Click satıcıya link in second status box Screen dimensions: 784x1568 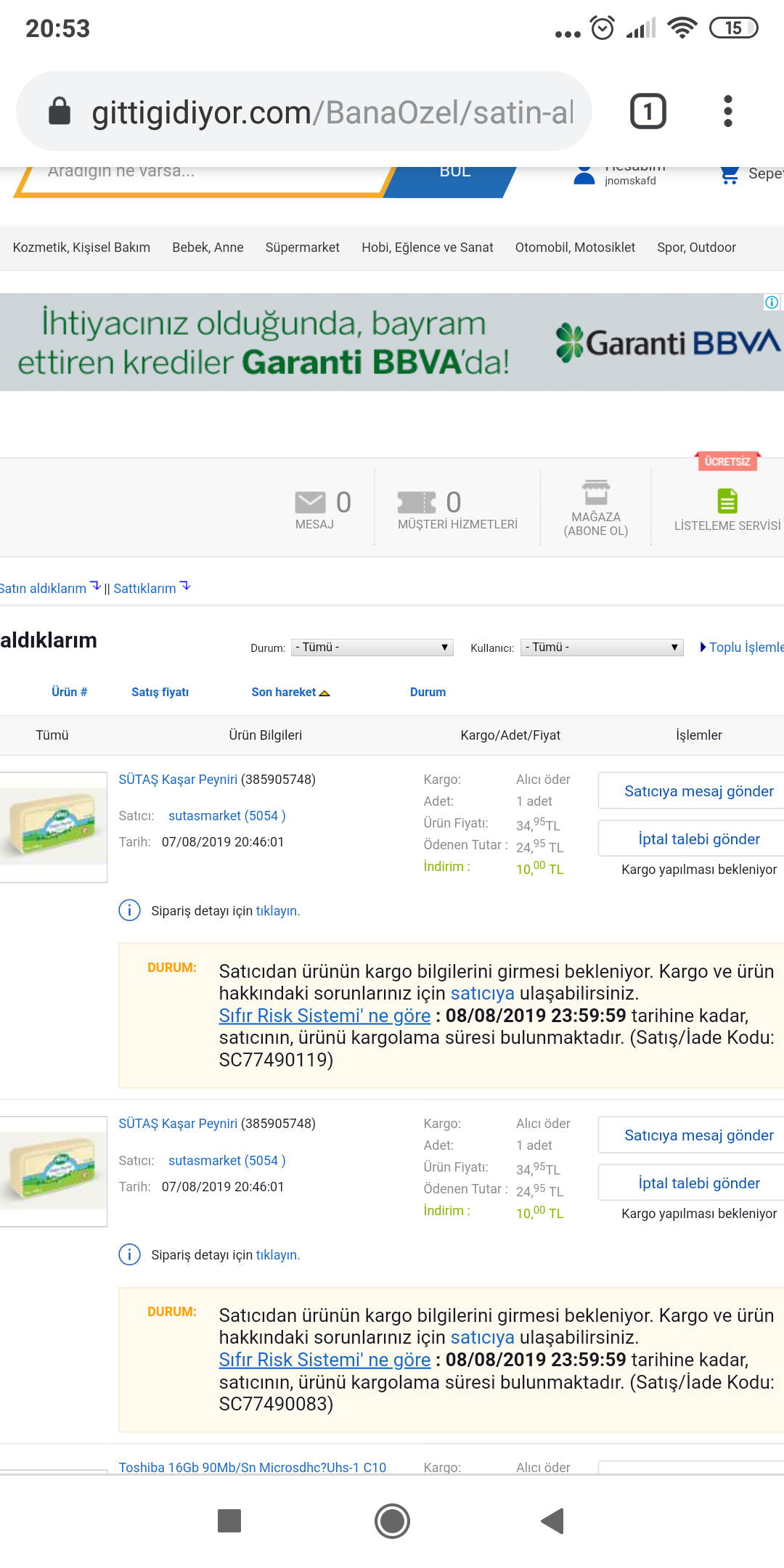pyautogui.click(x=483, y=1337)
